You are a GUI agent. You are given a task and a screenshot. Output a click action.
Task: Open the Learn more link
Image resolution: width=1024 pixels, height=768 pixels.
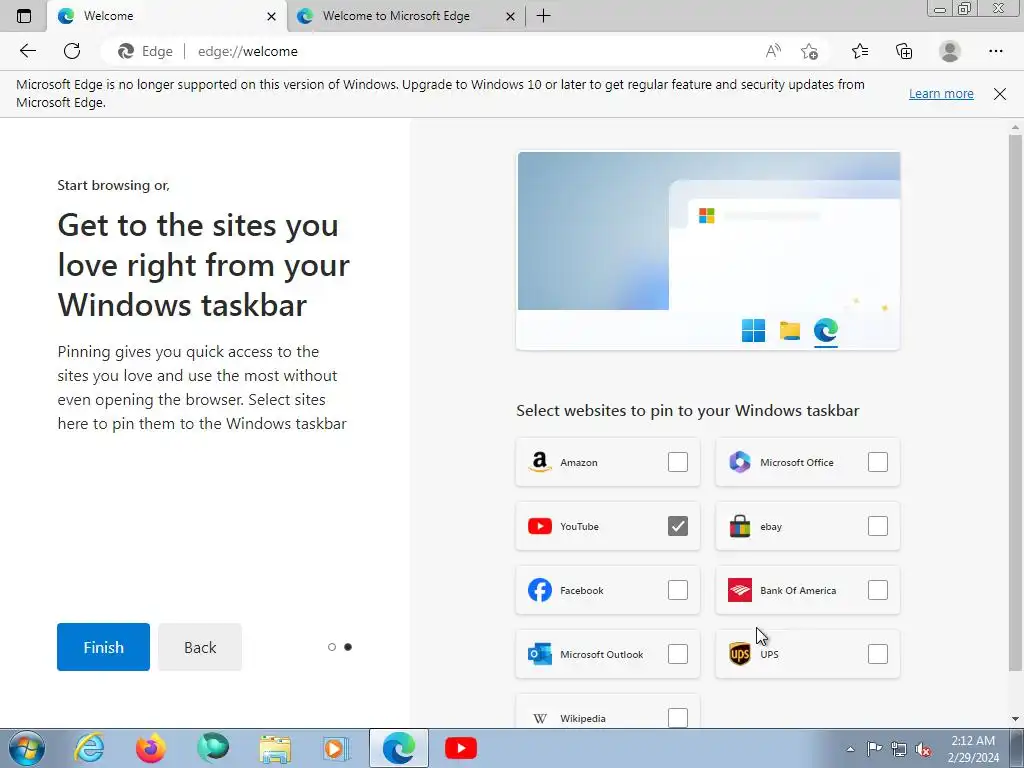pyautogui.click(x=941, y=93)
